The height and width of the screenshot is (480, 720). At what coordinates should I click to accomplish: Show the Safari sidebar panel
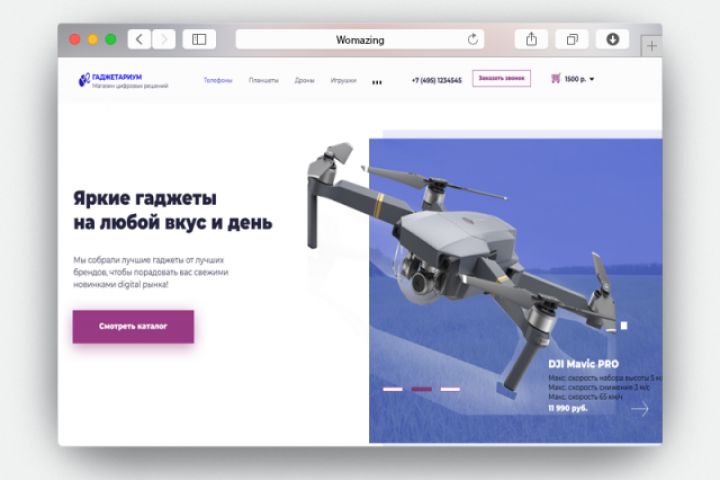199,40
